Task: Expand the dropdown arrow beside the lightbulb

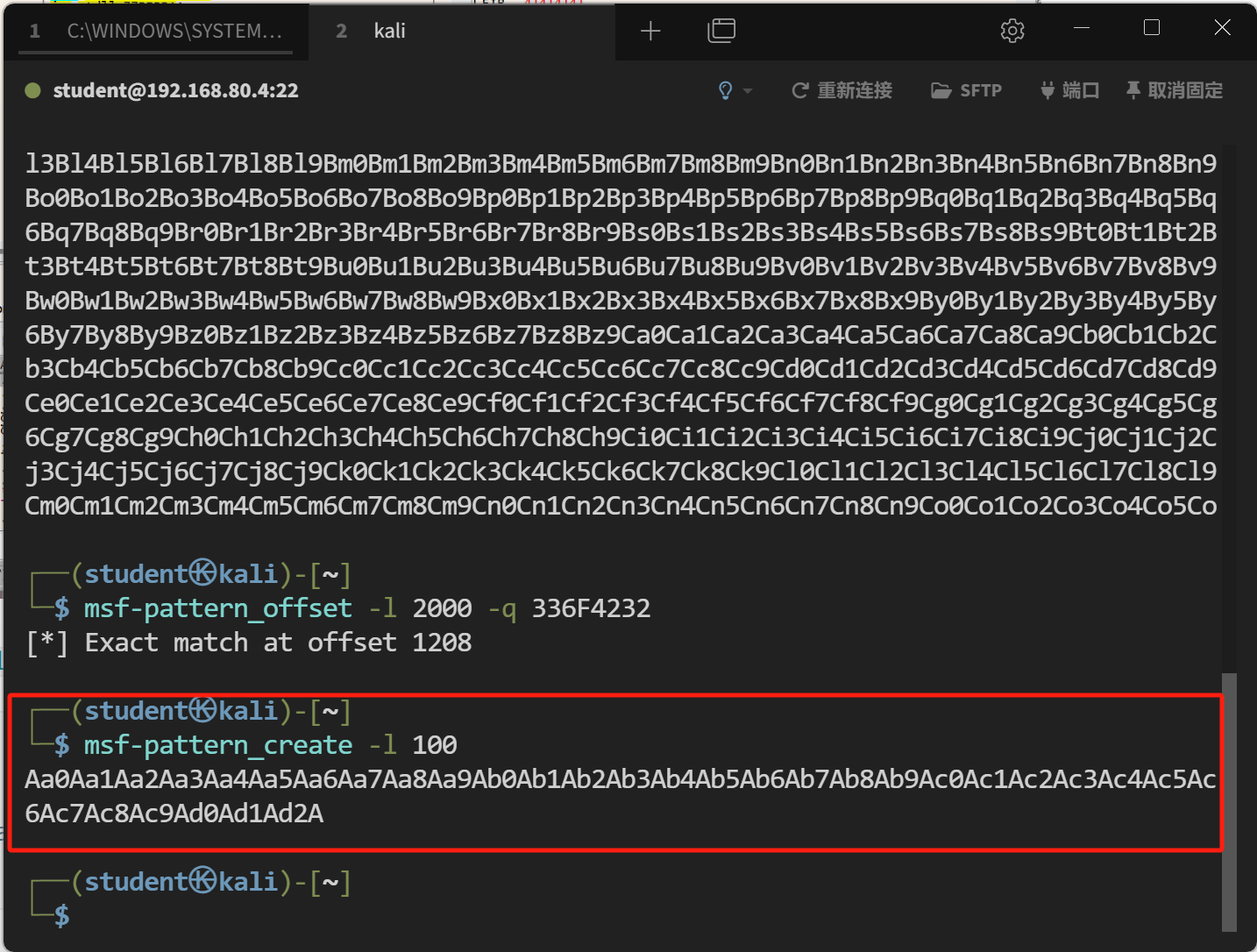Action: [x=748, y=90]
